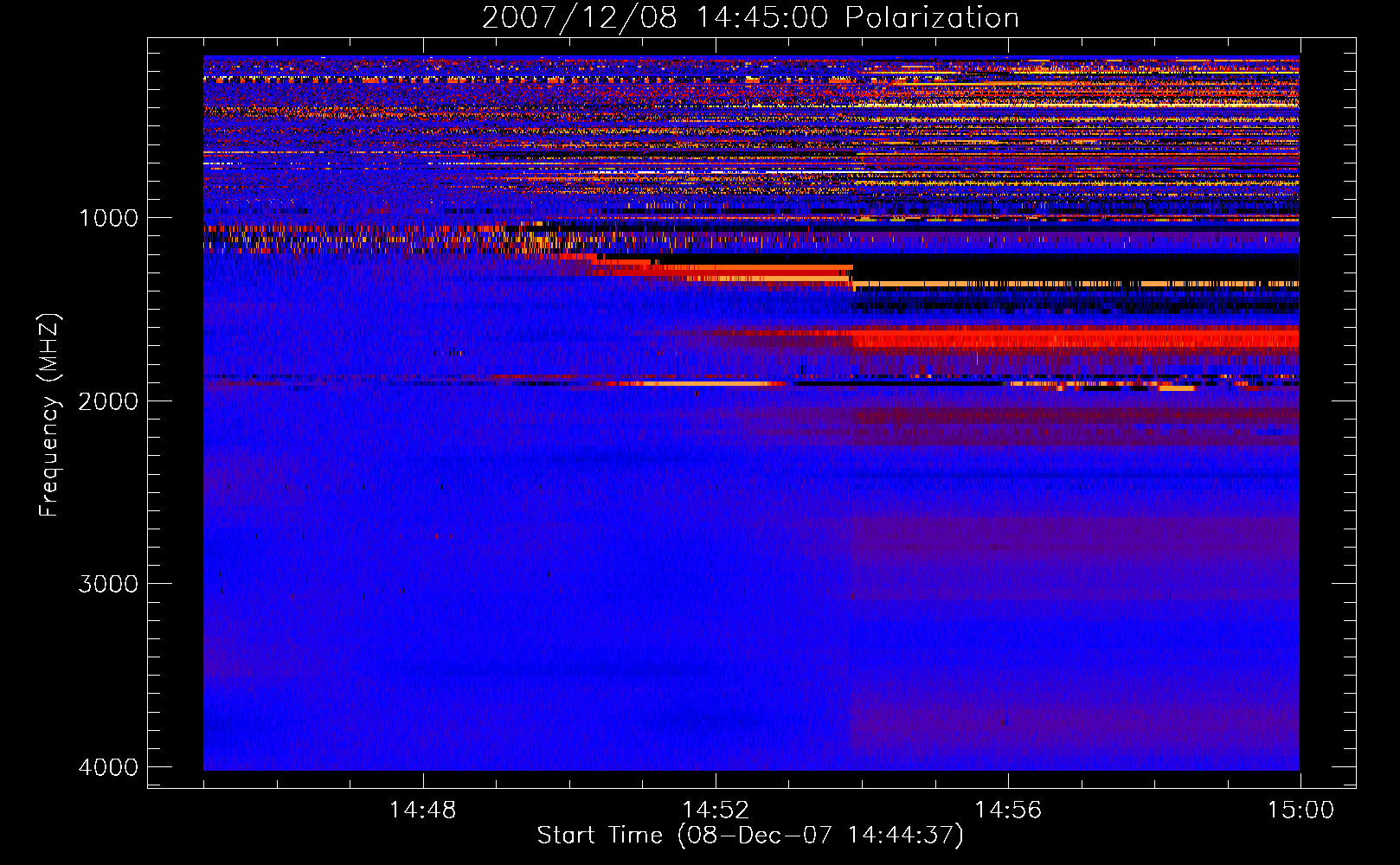Viewport: 1400px width, 865px height.
Task: Click the bright red emission band near 1600 MHz
Action: pos(1076,336)
